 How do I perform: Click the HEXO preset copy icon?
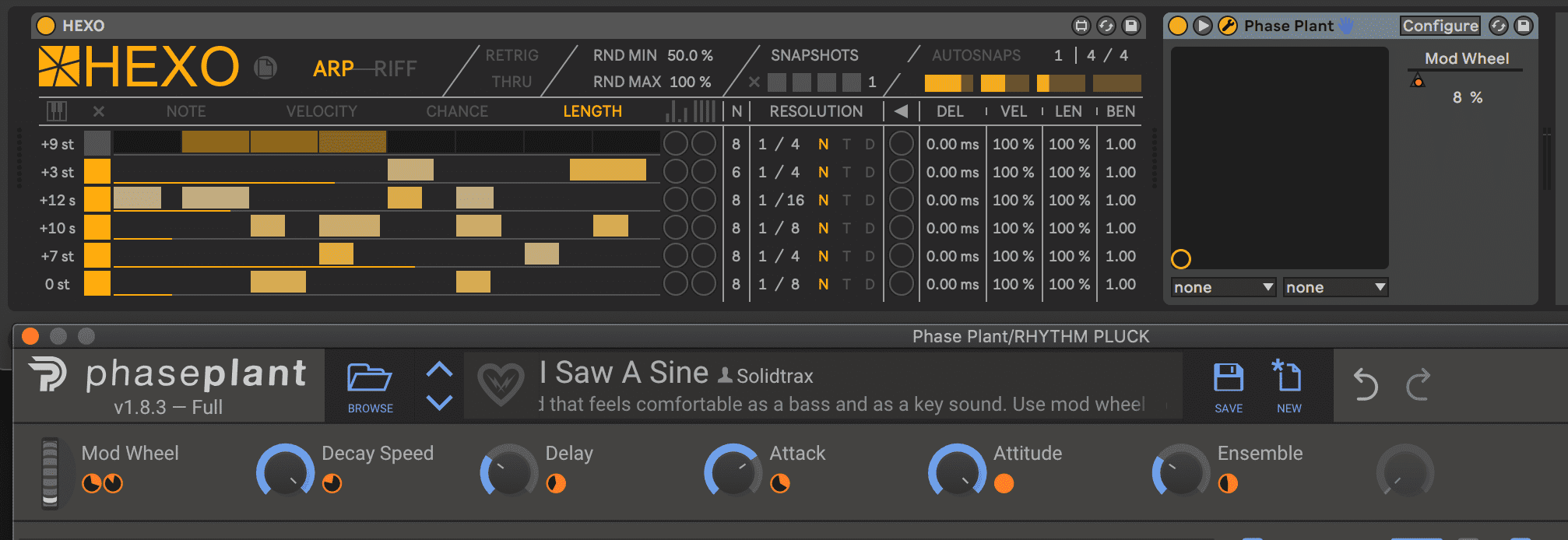pyautogui.click(x=265, y=68)
